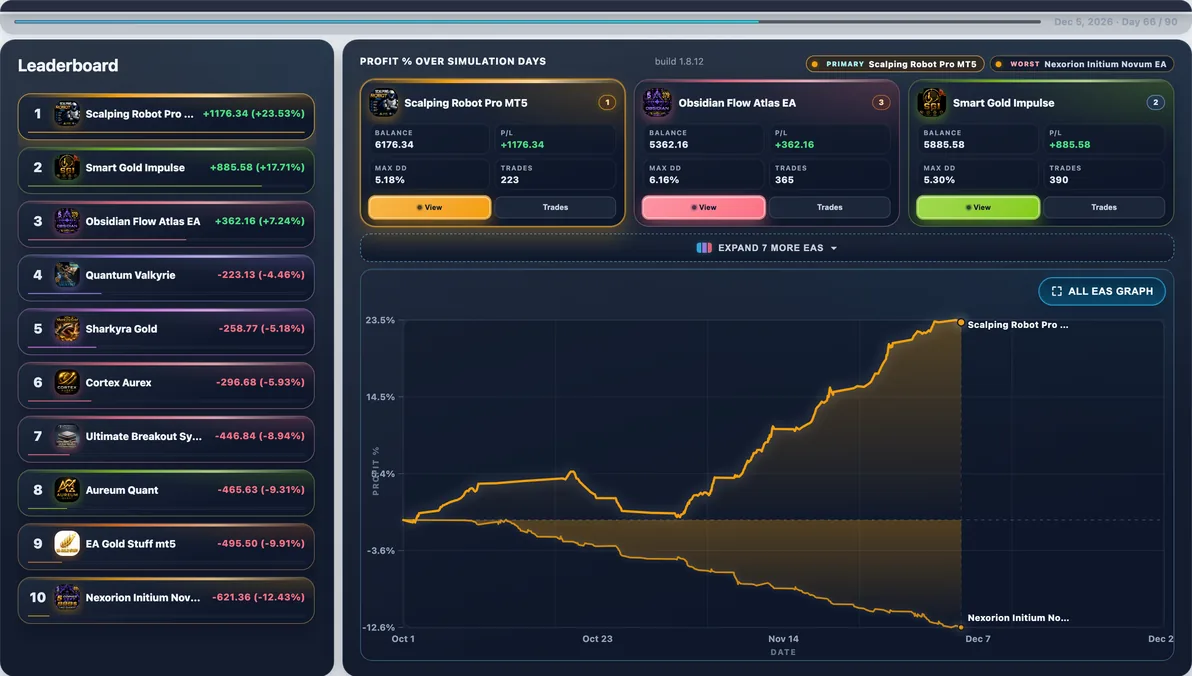Click the max DD value 6.16%
The width and height of the screenshot is (1192, 676).
[664, 180]
